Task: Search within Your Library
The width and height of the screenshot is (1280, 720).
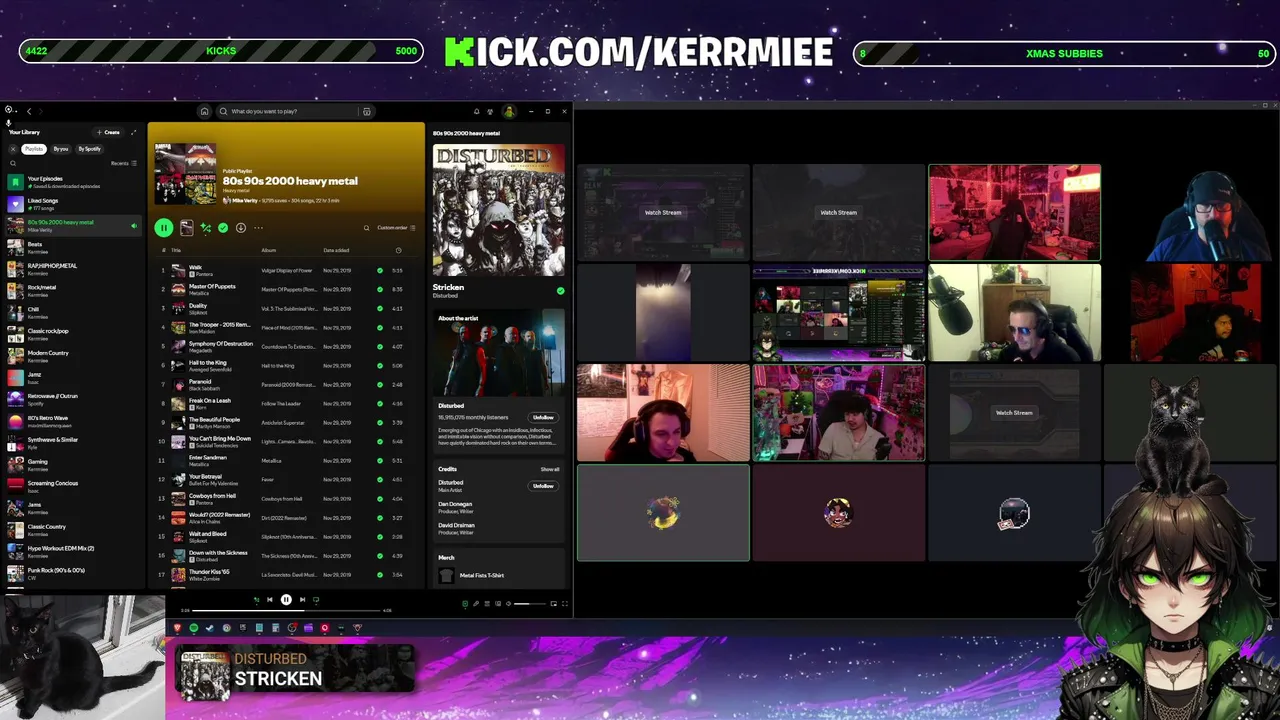Action: [13, 163]
